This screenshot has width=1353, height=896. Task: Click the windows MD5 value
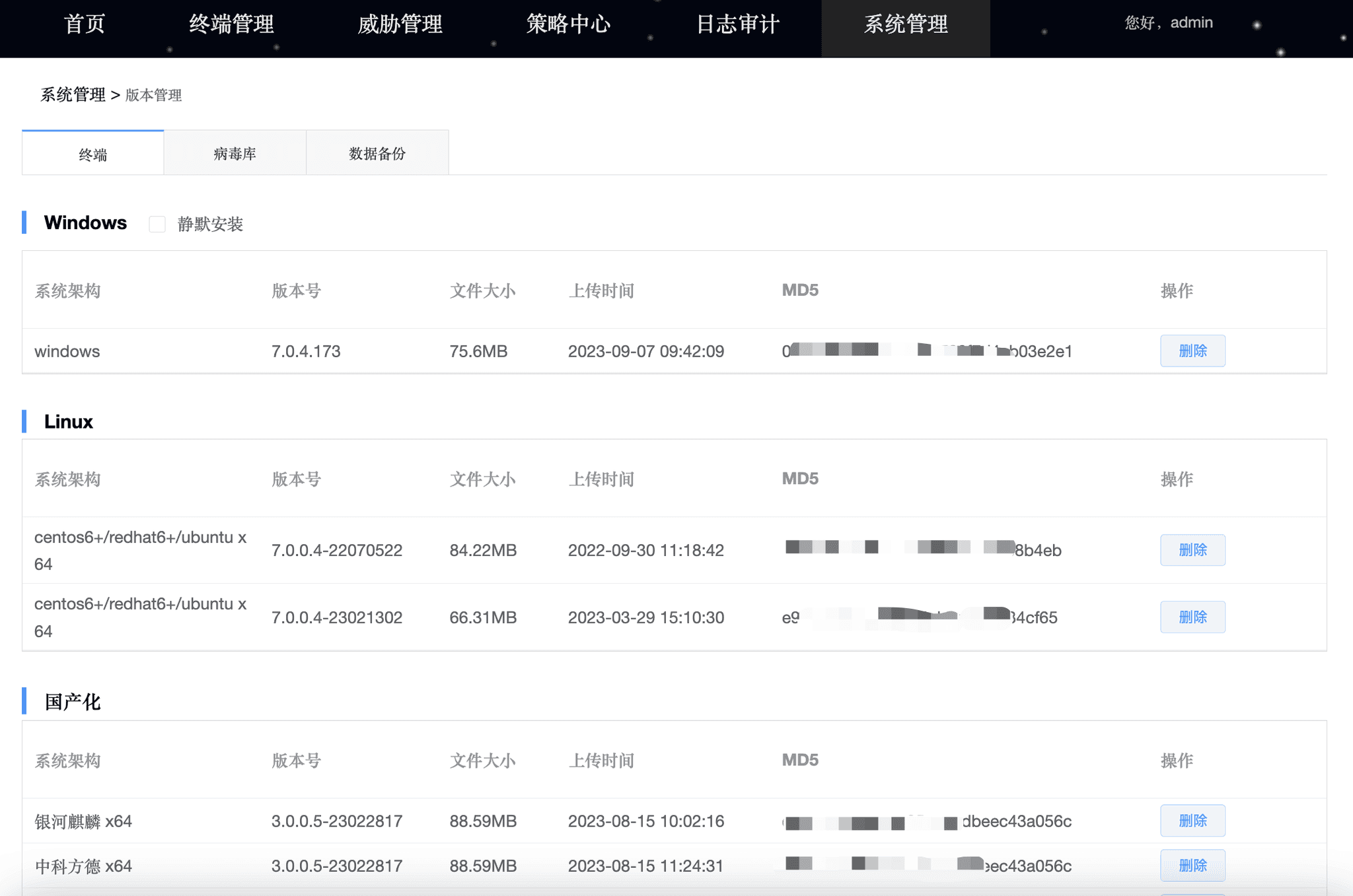926,351
